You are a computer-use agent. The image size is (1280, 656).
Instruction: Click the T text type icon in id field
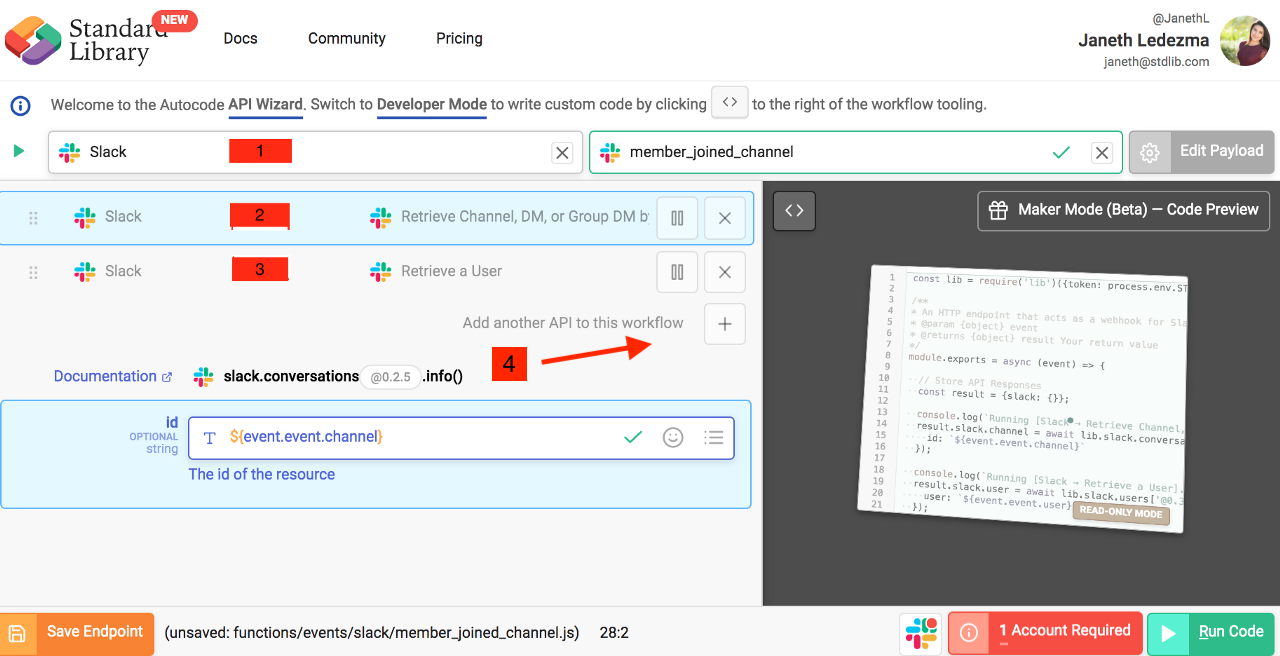click(x=209, y=438)
